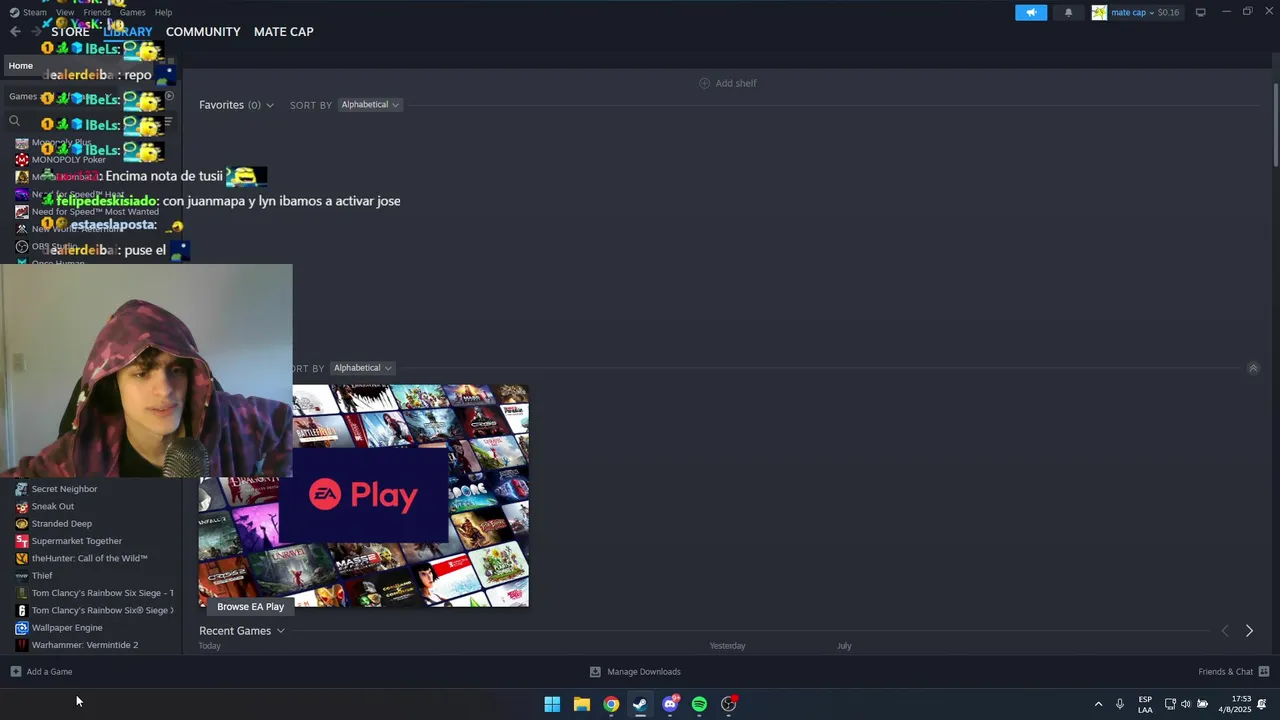Open the Help menu
The height and width of the screenshot is (720, 1280).
click(163, 12)
